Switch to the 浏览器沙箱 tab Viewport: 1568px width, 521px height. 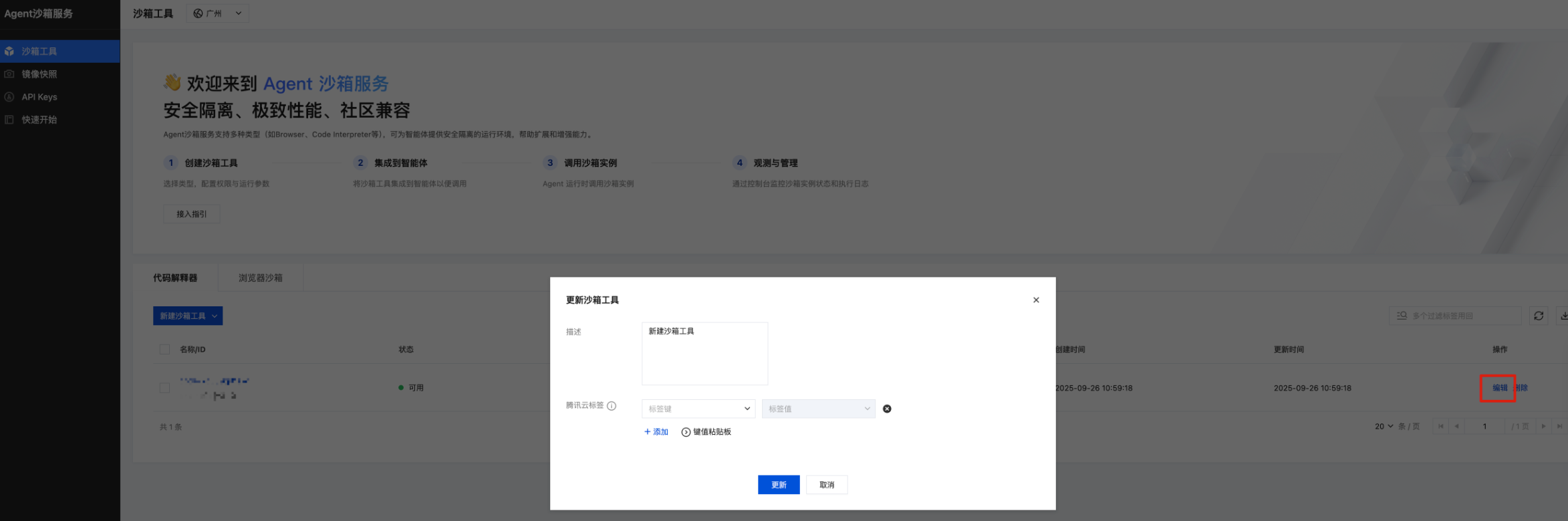261,278
